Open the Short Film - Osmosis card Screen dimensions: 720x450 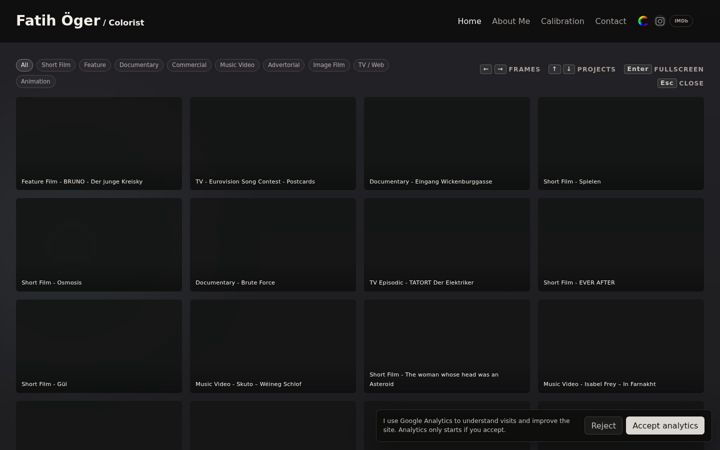point(99,244)
